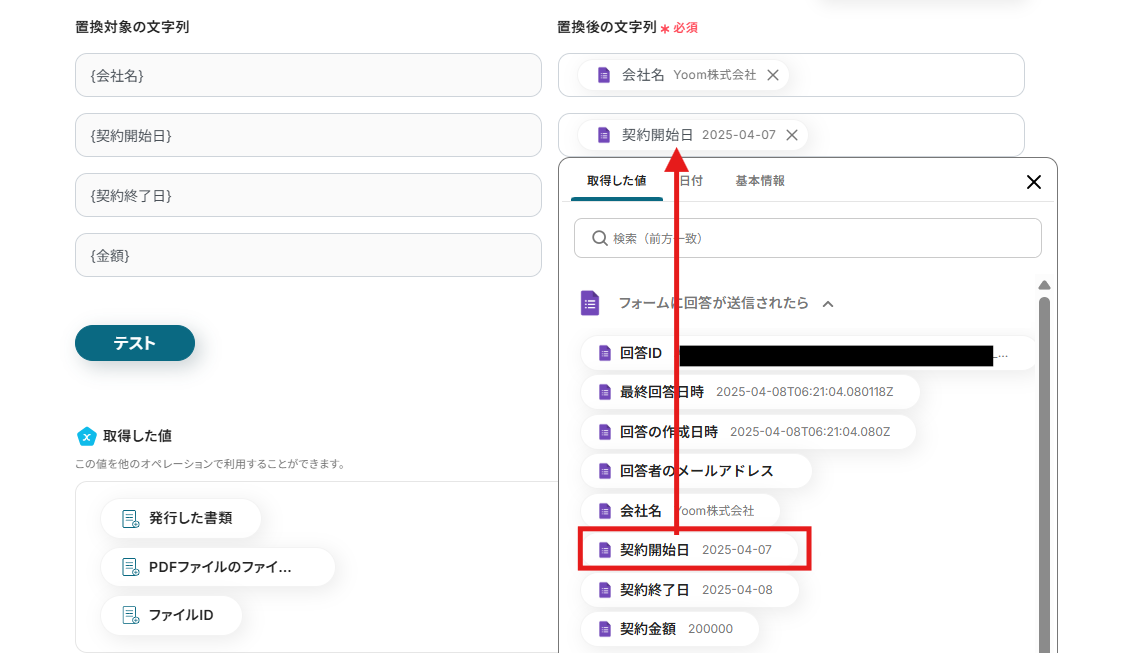This screenshot has width=1142, height=653.
Task: Select the 回答の作成日時 value
Action: pyautogui.click(x=748, y=432)
